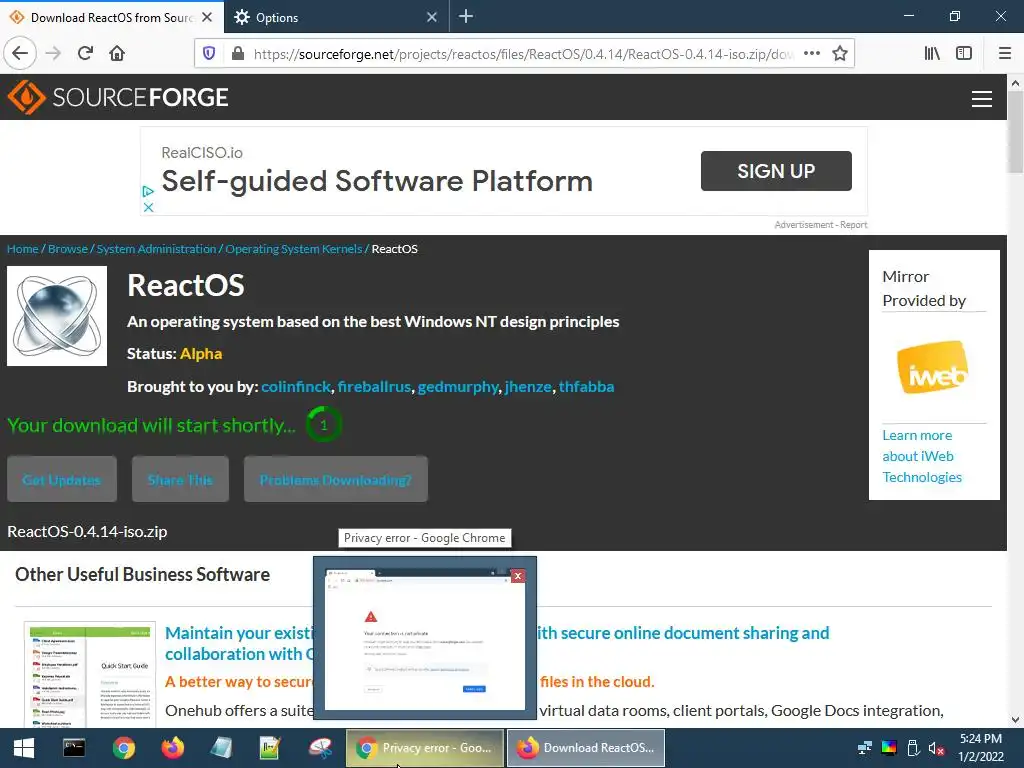The height and width of the screenshot is (768, 1024).
Task: Open thfabba profile link
Action: [x=586, y=387]
